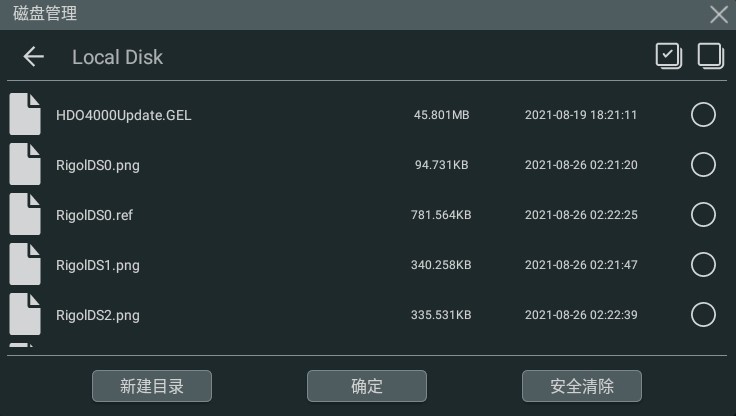
Task: Select the radio circle for RigolDS2.png
Action: click(703, 315)
